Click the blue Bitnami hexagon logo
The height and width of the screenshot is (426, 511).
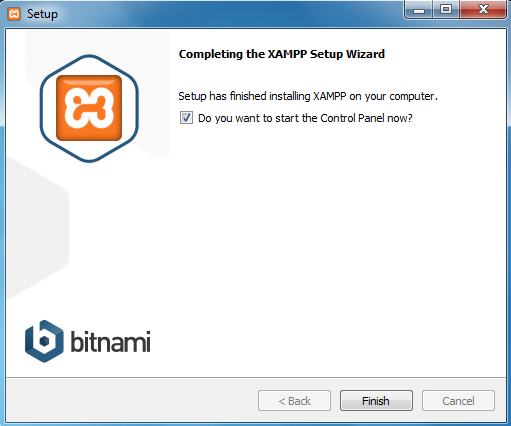point(44,341)
